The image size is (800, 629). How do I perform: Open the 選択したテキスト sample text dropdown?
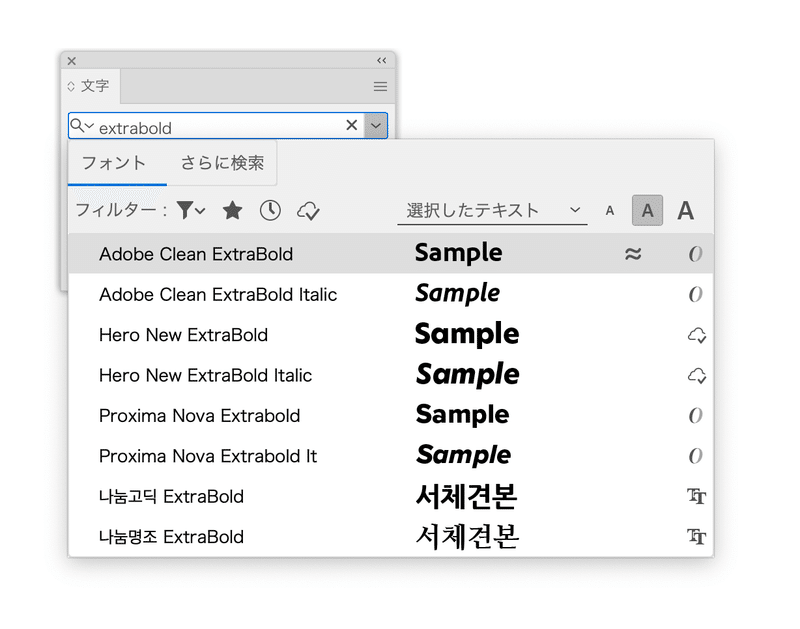point(492,210)
